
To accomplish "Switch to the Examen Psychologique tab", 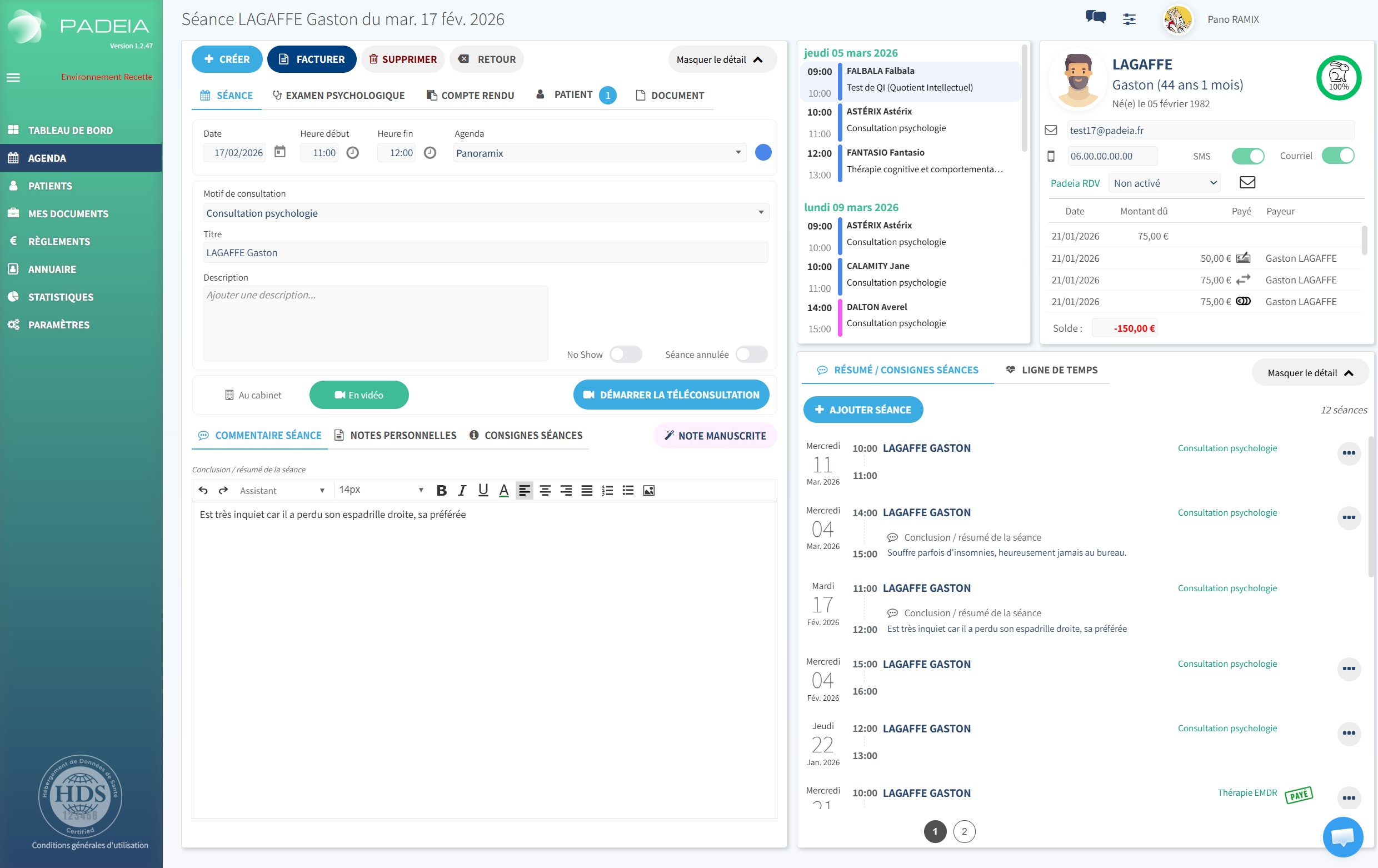I will (x=338, y=95).
